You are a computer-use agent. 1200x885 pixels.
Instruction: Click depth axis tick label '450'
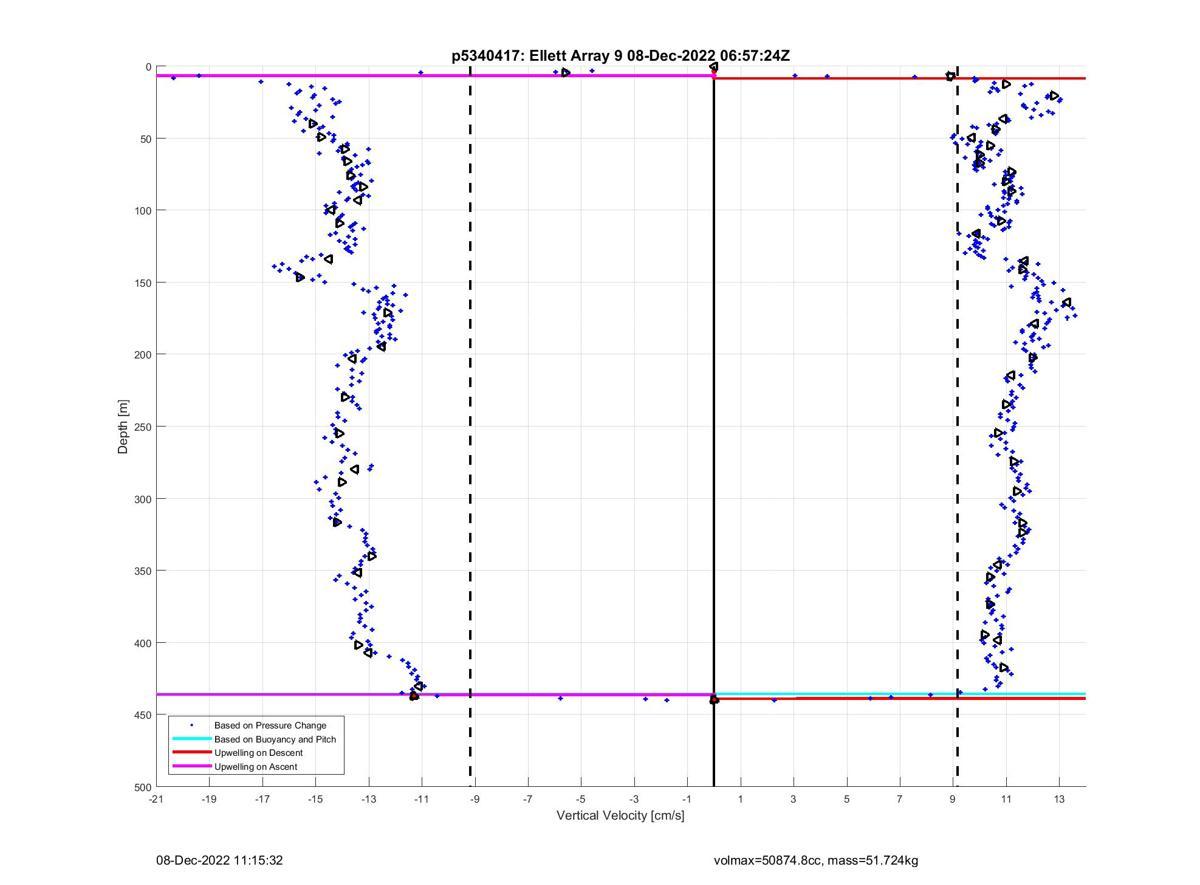tap(142, 714)
